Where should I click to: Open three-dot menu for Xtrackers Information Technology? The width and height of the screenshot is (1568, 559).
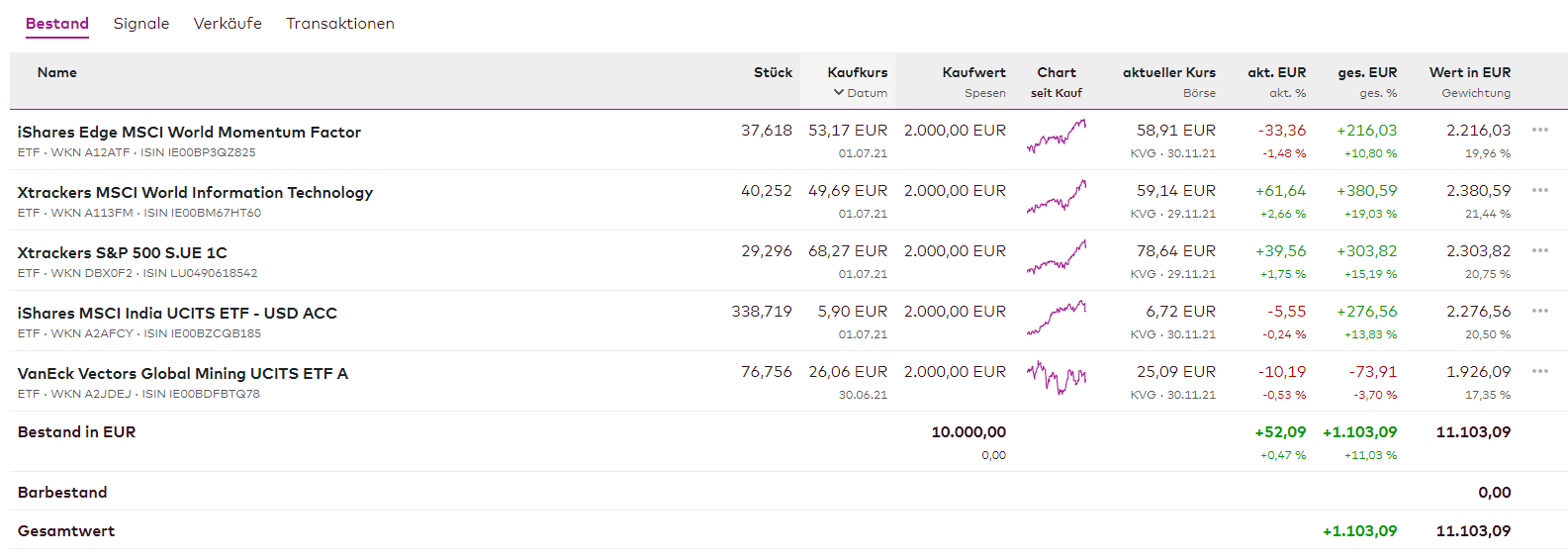(x=1539, y=190)
